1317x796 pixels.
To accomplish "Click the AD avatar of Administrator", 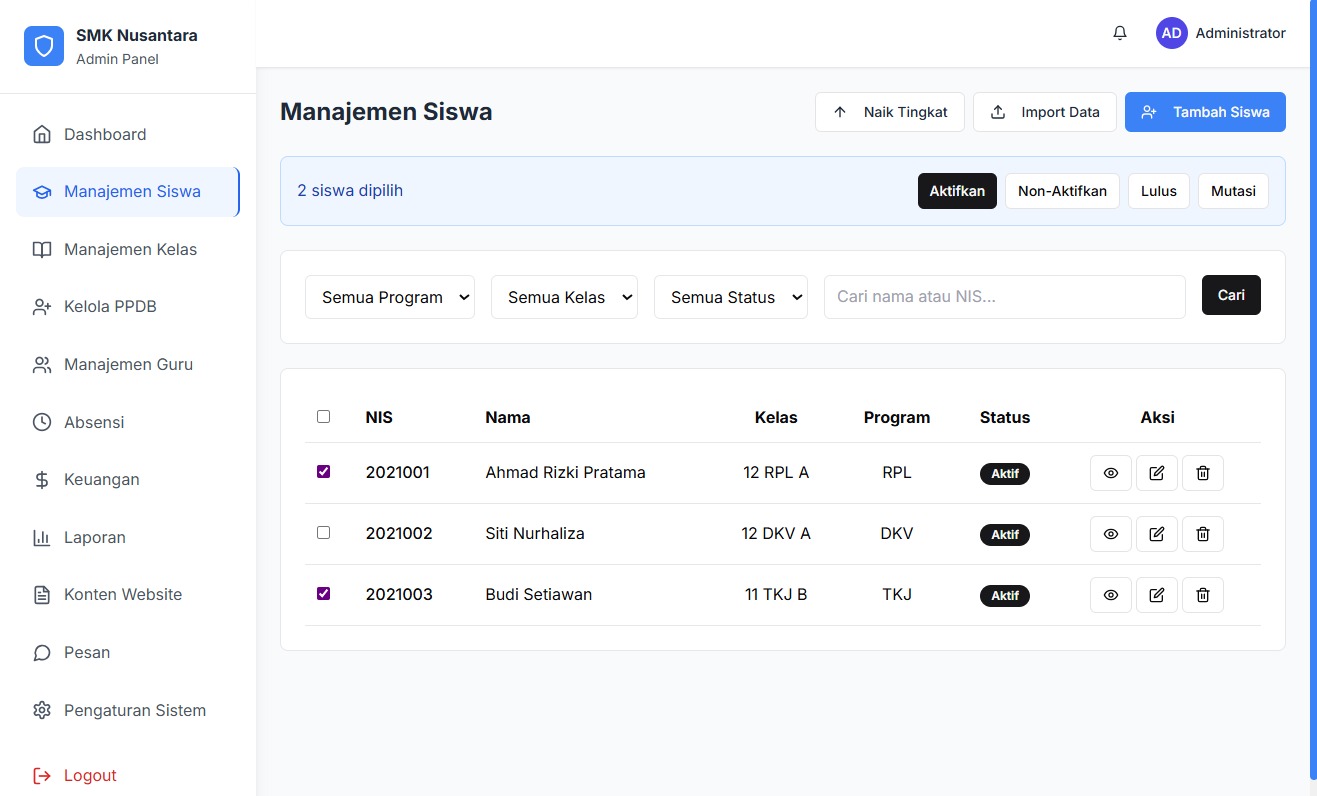I will [x=1171, y=33].
